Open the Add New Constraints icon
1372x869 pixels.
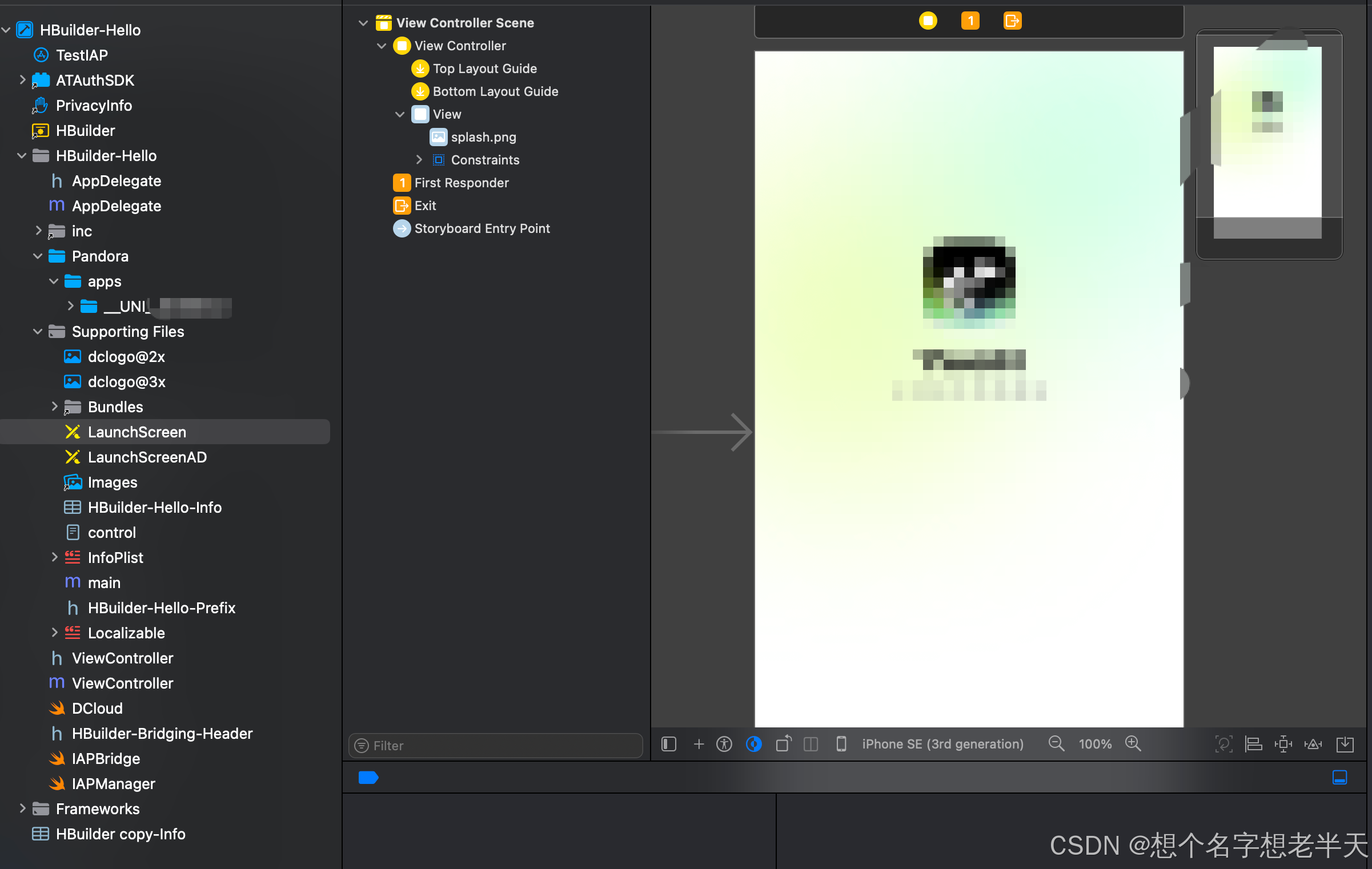(1283, 744)
